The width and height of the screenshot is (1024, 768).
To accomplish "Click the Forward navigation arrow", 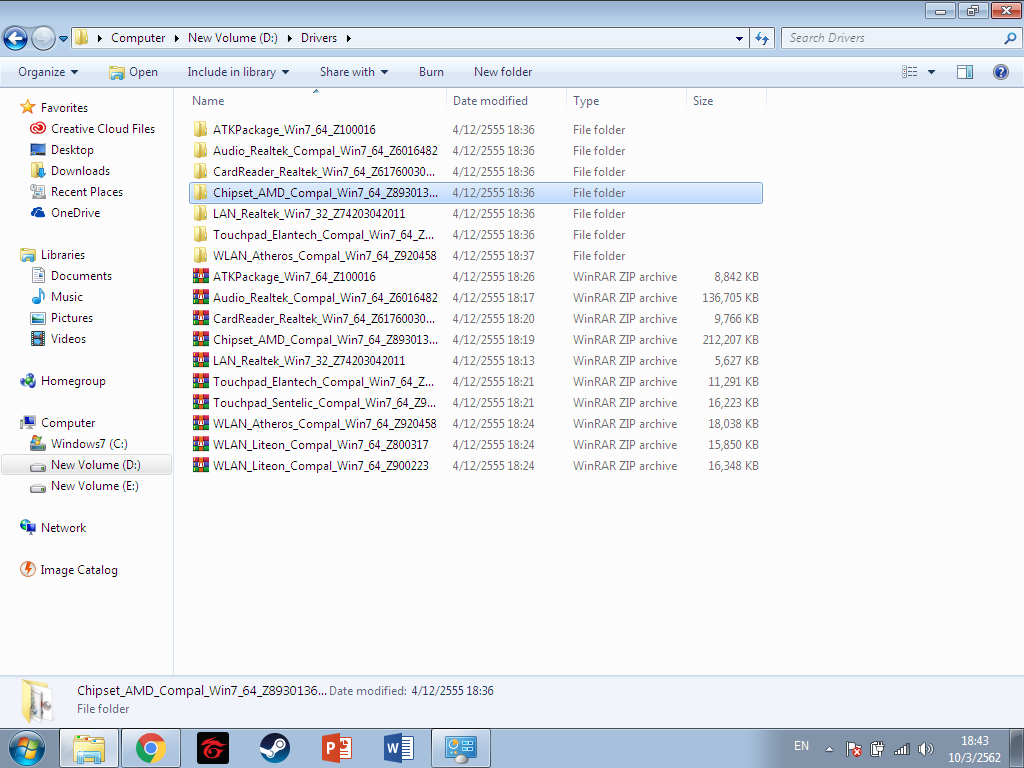I will 43,38.
